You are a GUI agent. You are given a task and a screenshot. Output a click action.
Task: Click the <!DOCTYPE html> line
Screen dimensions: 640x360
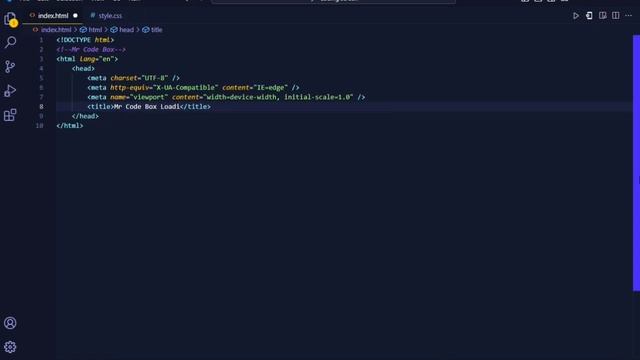pyautogui.click(x=85, y=40)
